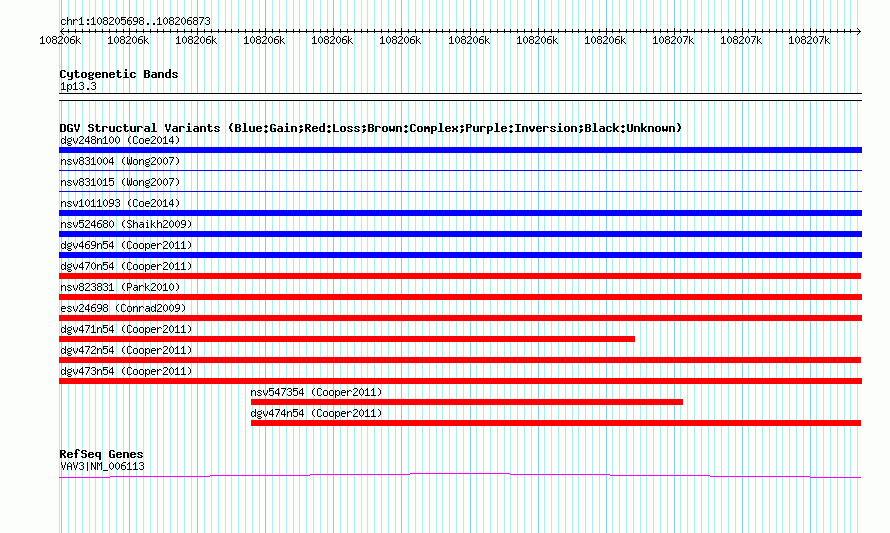Click the right arrow end of the ruler
Image resolution: width=890 pixels, height=533 pixels.
[x=859, y=31]
